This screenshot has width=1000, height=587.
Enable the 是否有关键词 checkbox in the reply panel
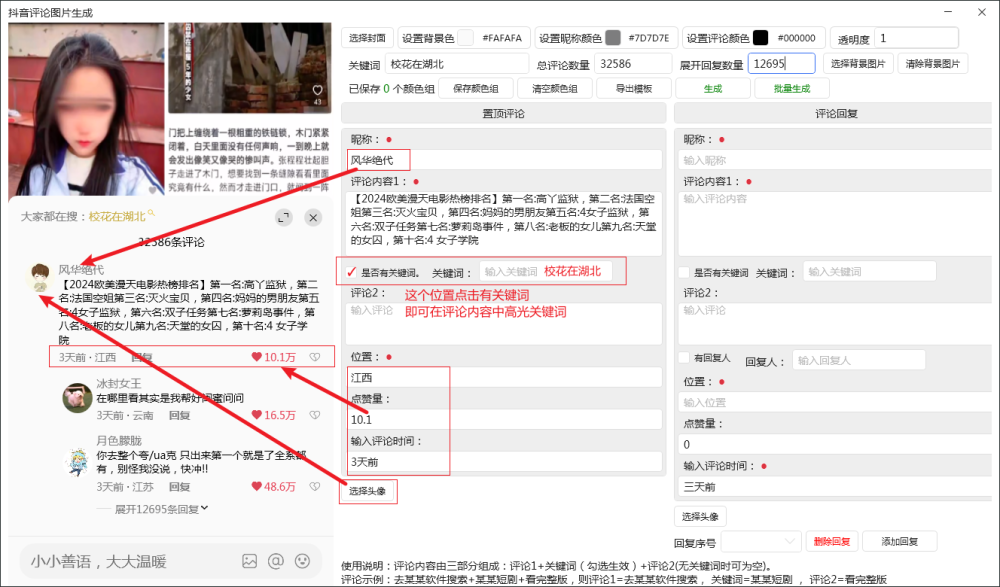[682, 274]
